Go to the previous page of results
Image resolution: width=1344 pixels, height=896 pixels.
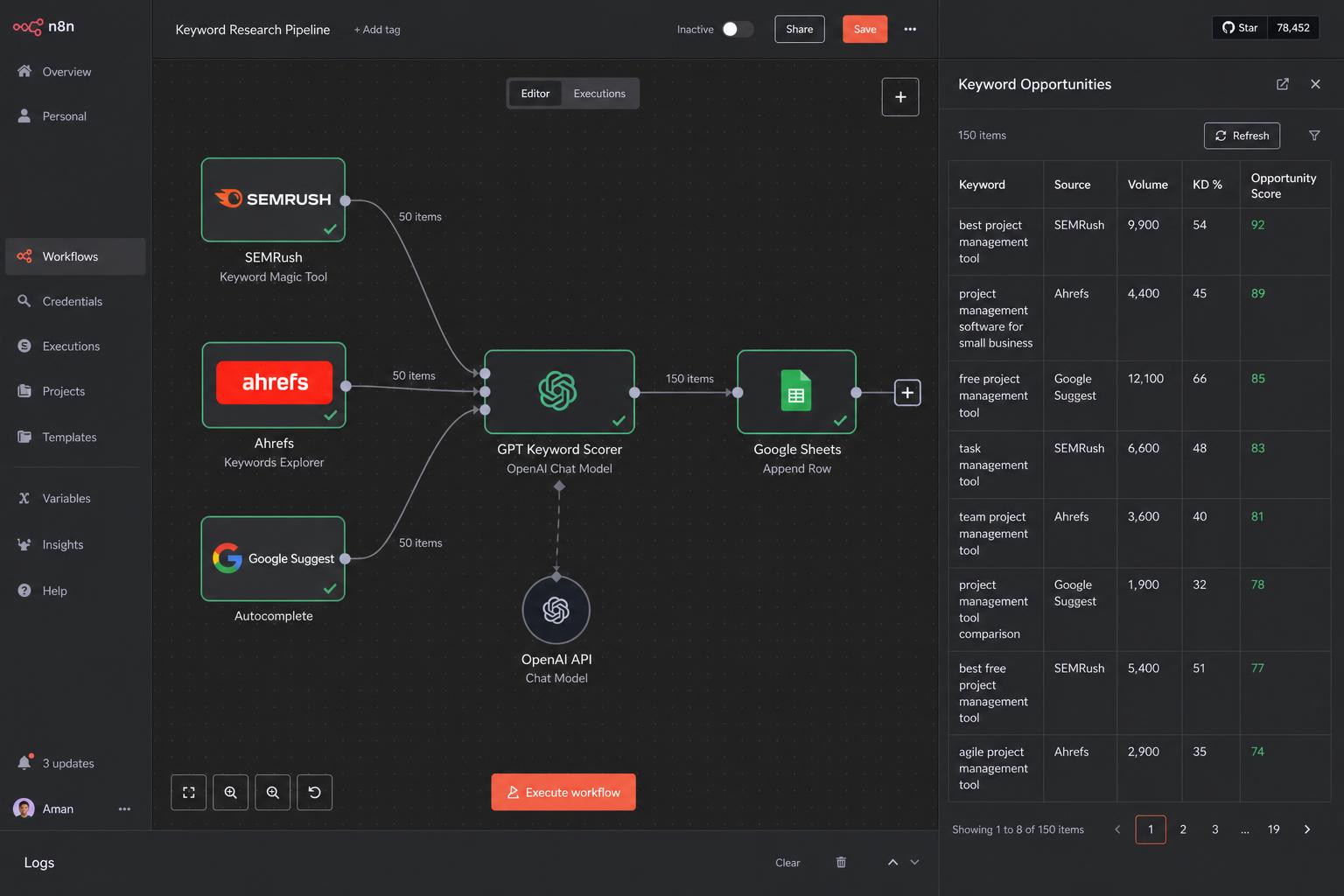1117,829
